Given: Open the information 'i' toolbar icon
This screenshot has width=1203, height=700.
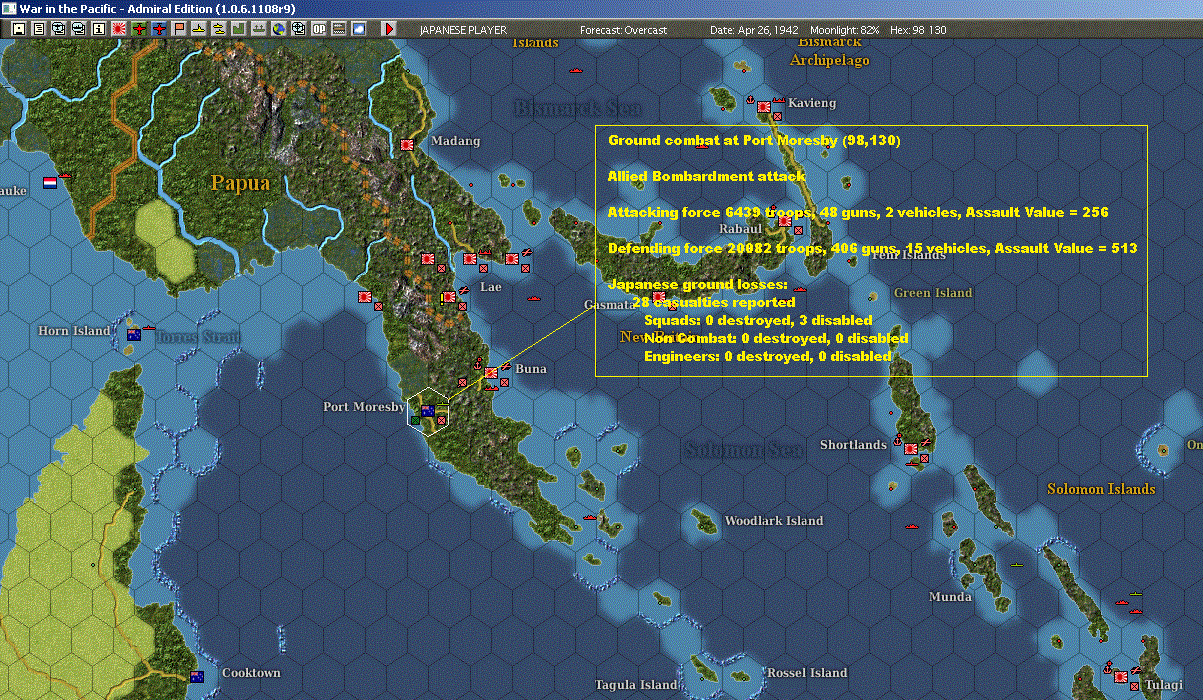Looking at the screenshot, I should [98, 29].
